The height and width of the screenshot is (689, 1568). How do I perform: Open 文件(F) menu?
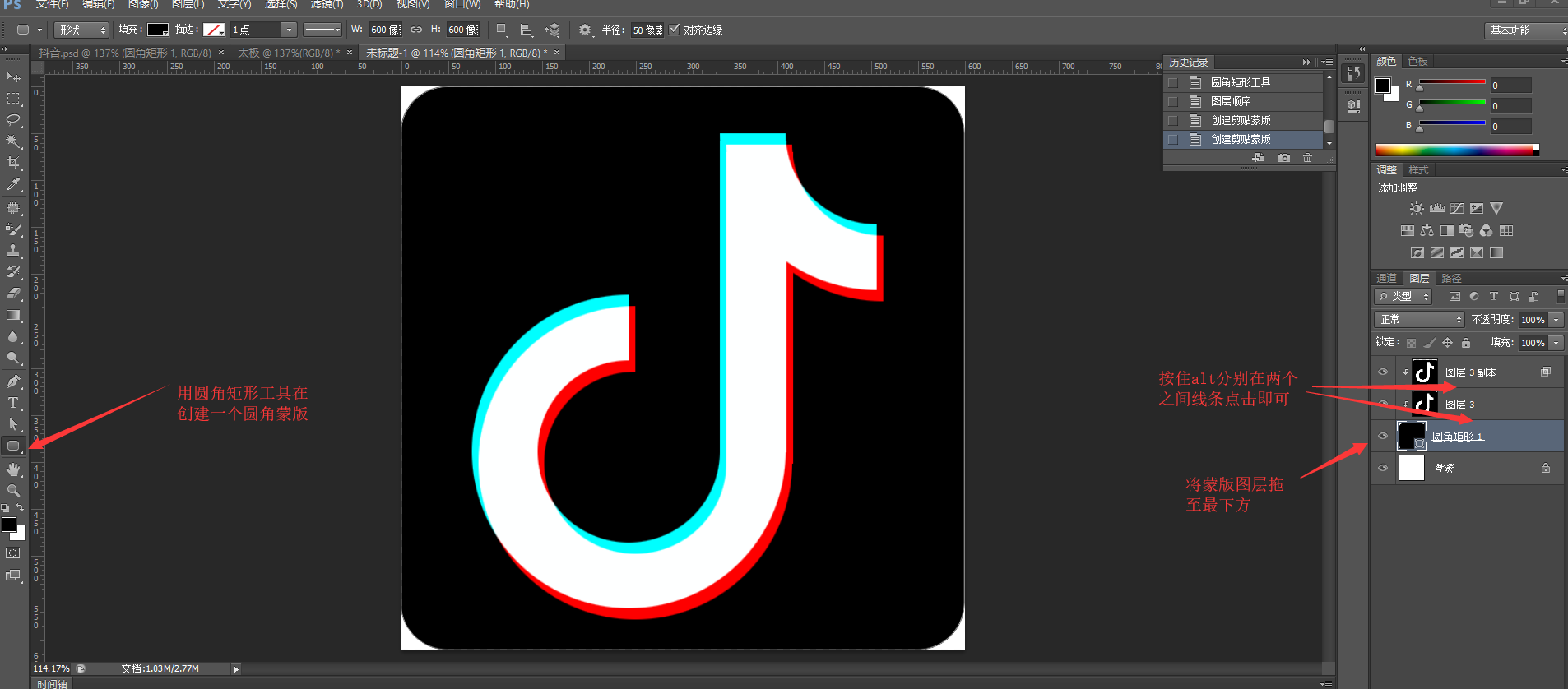[x=52, y=4]
